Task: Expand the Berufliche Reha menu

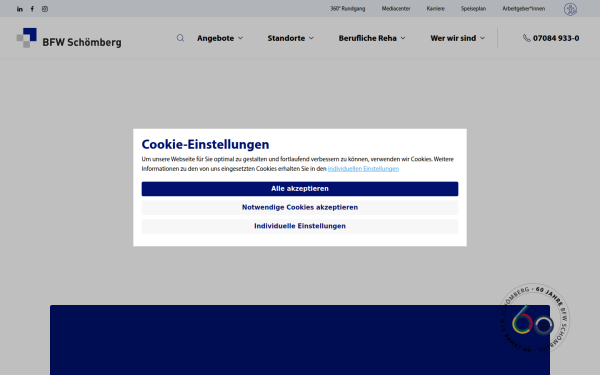Action: [372, 38]
